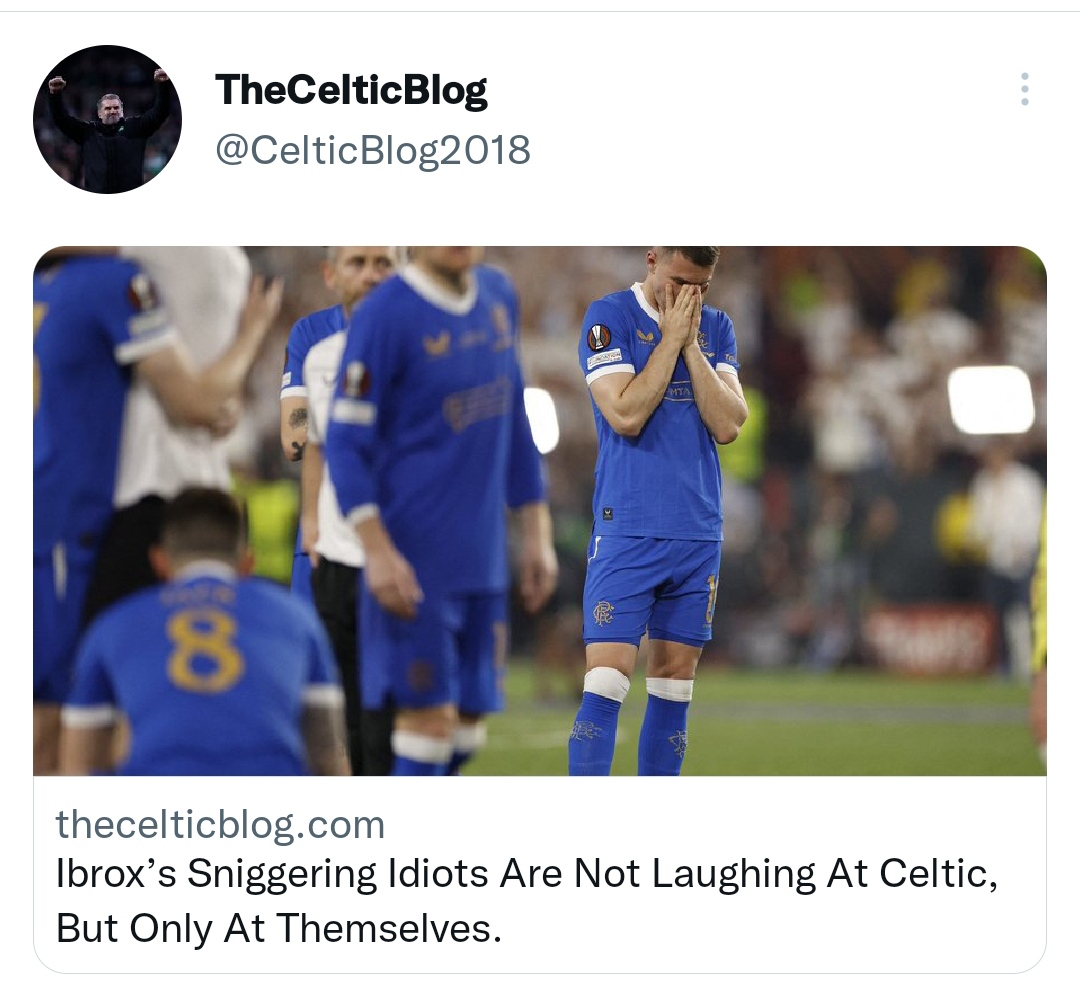1080x995 pixels.
Task: Click the Europa League sleeve badge in photo
Action: point(599,338)
